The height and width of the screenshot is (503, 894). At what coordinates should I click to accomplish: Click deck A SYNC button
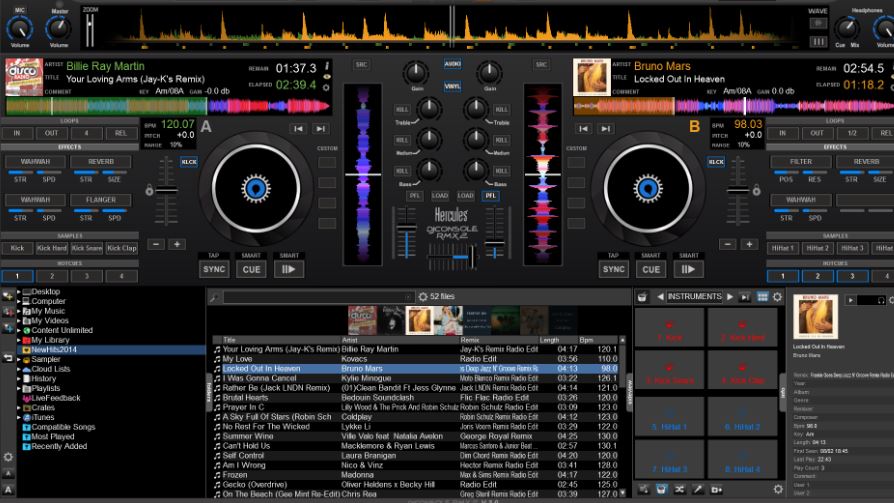(214, 269)
